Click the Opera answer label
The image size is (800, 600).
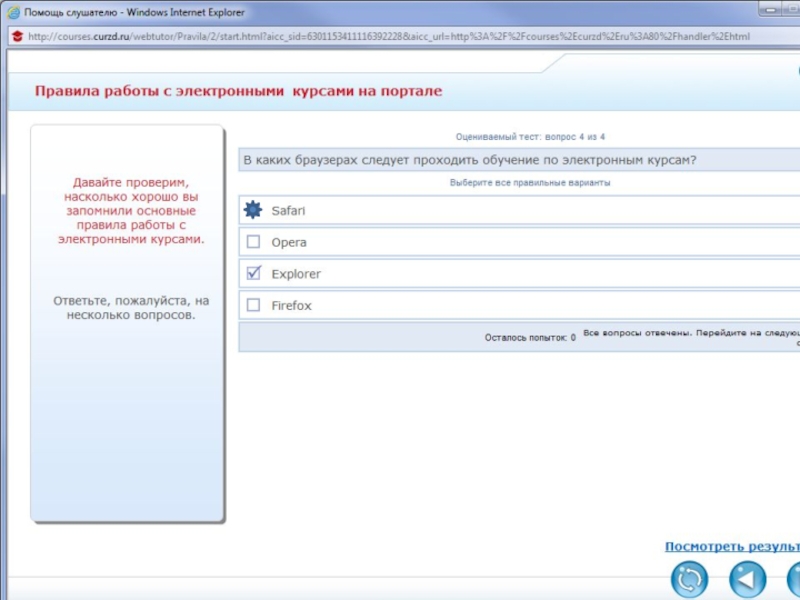point(289,243)
